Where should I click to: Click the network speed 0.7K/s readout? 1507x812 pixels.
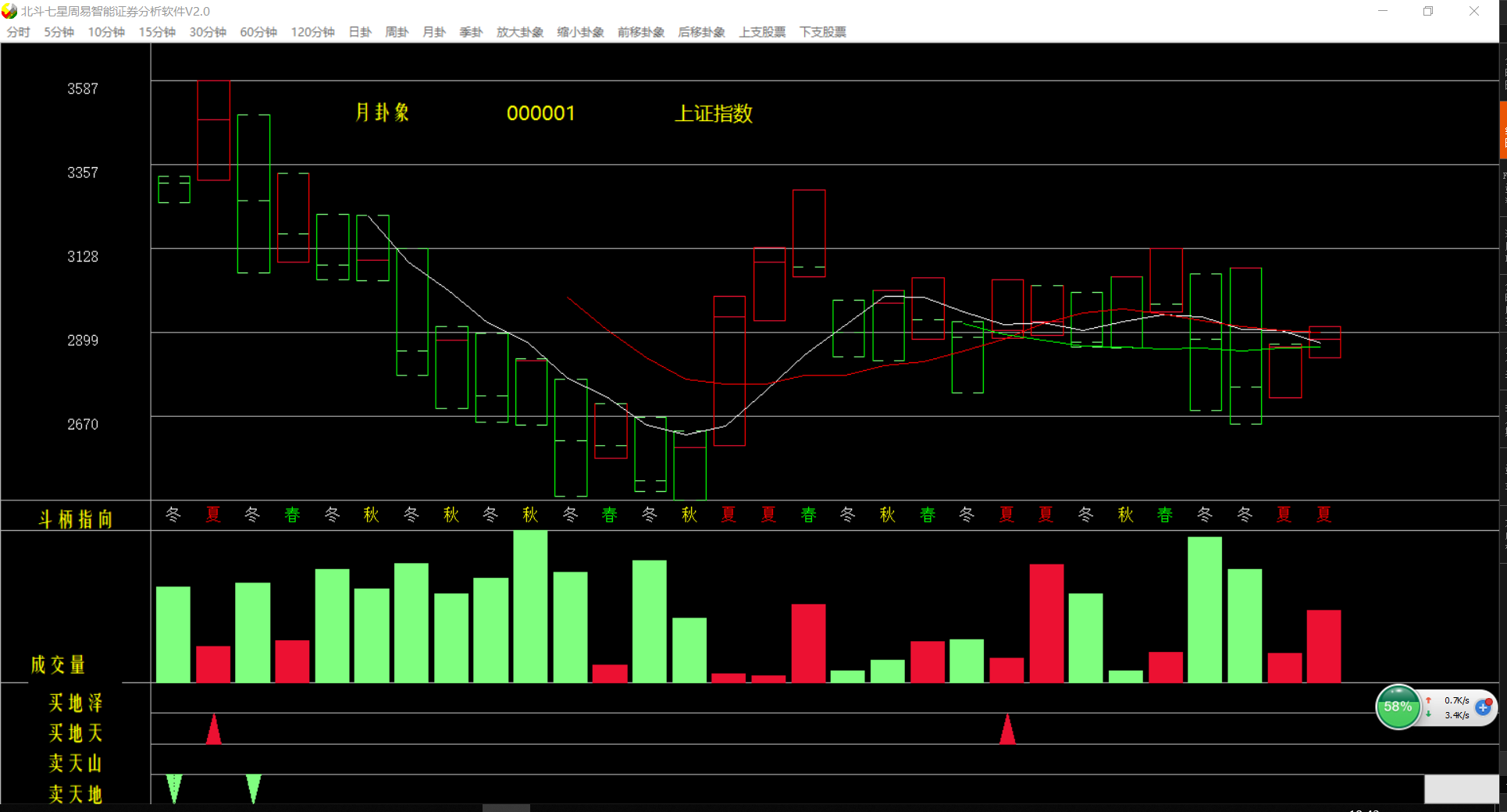coord(1456,700)
